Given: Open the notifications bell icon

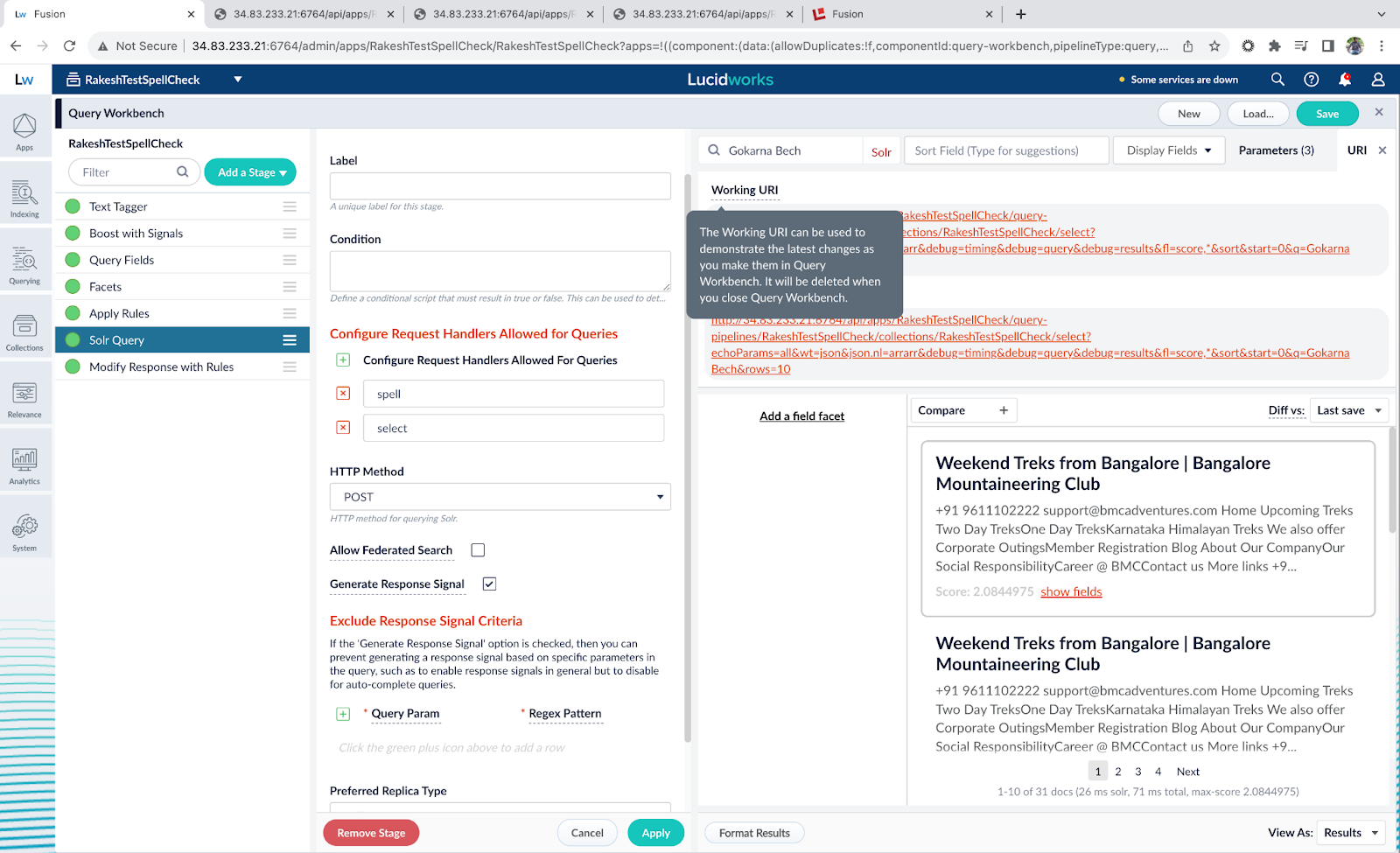Looking at the screenshot, I should (1345, 80).
